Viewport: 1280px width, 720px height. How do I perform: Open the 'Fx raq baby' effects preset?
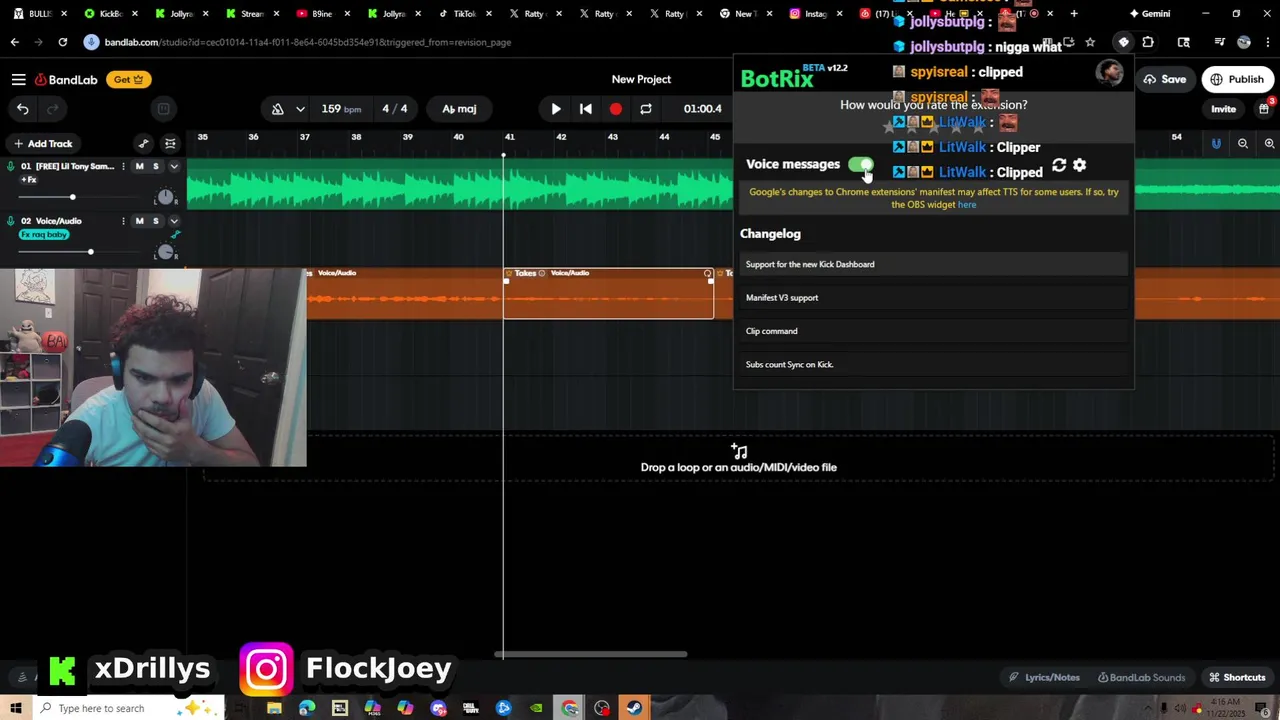click(44, 235)
